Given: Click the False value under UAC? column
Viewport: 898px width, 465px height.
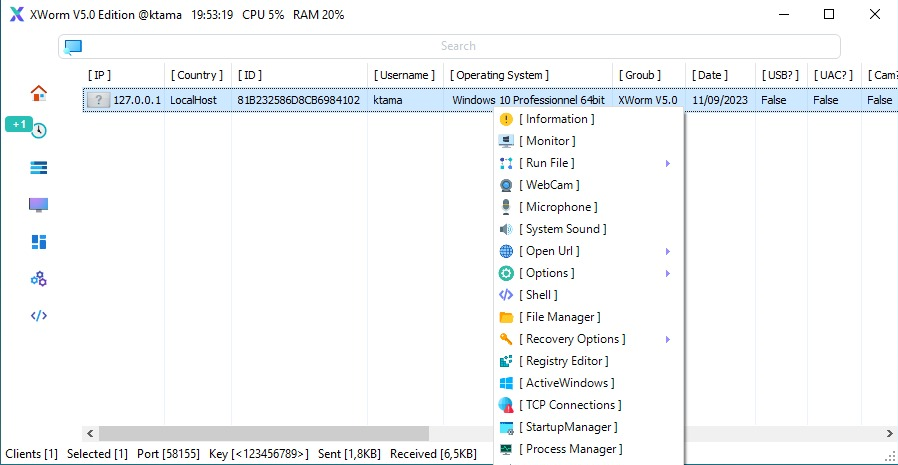Looking at the screenshot, I should (x=825, y=100).
